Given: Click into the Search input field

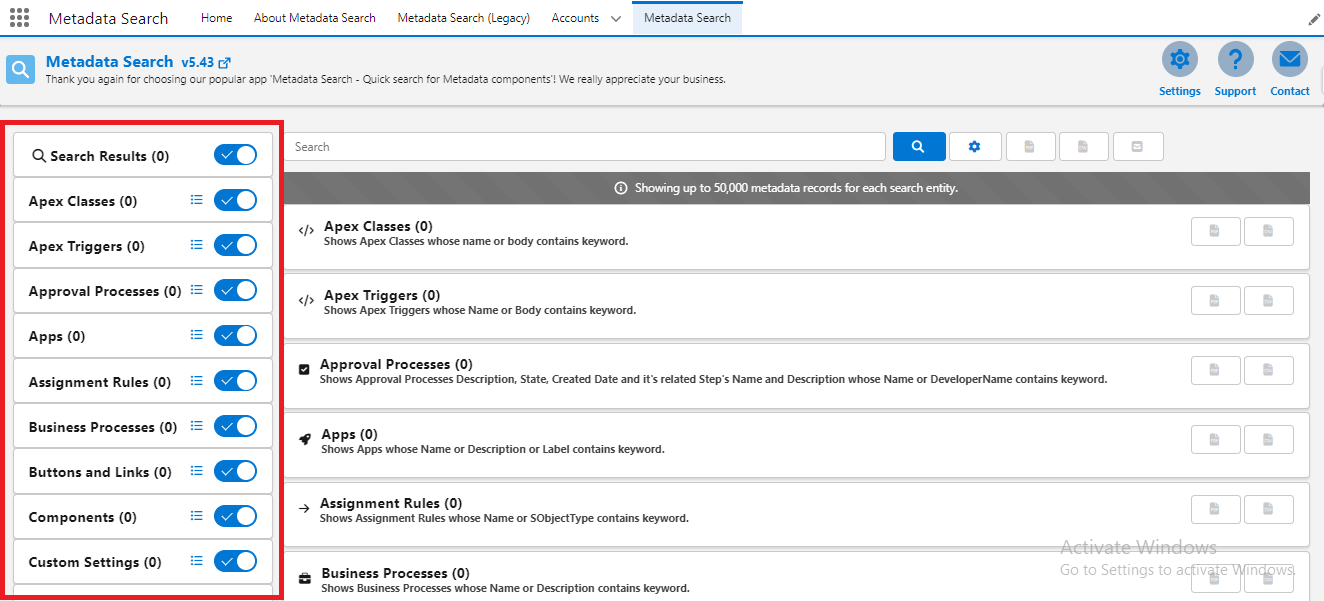Looking at the screenshot, I should (x=585, y=147).
